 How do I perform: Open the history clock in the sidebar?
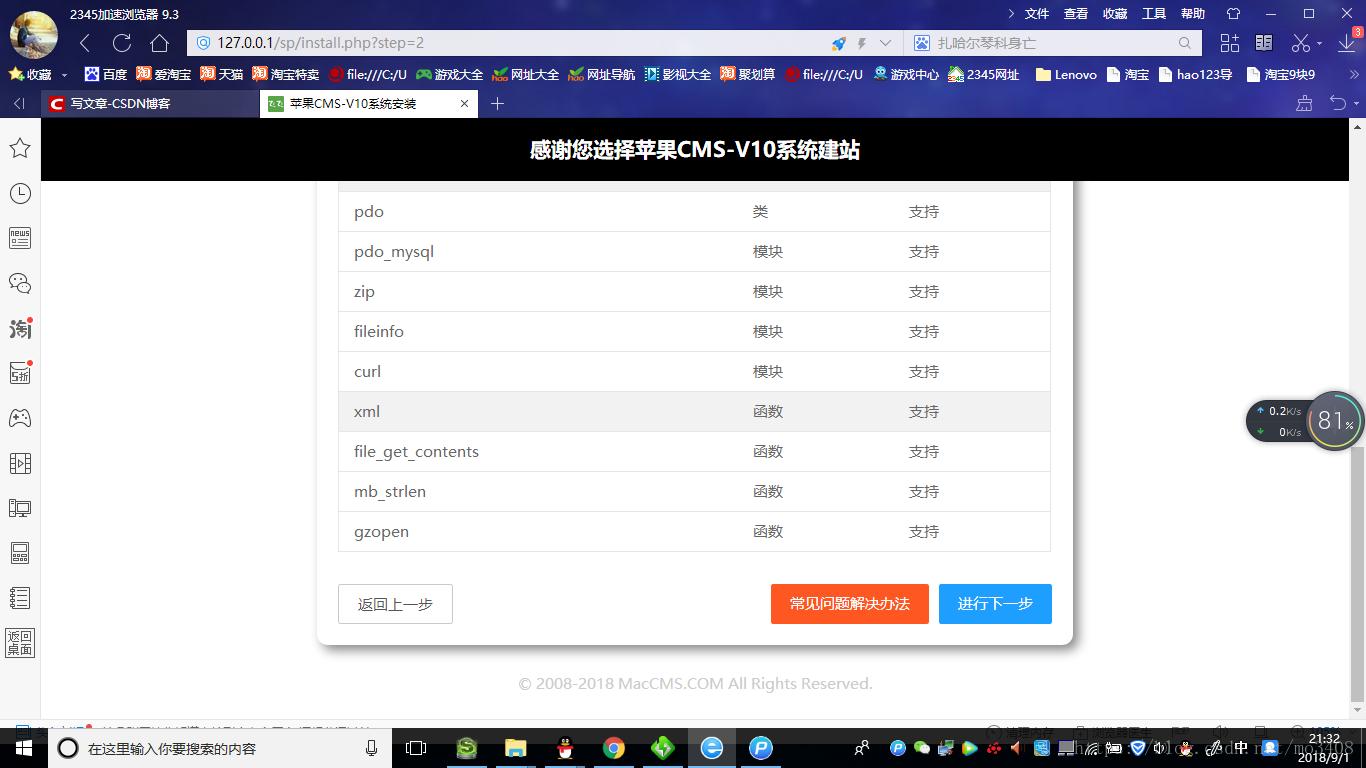[20, 193]
